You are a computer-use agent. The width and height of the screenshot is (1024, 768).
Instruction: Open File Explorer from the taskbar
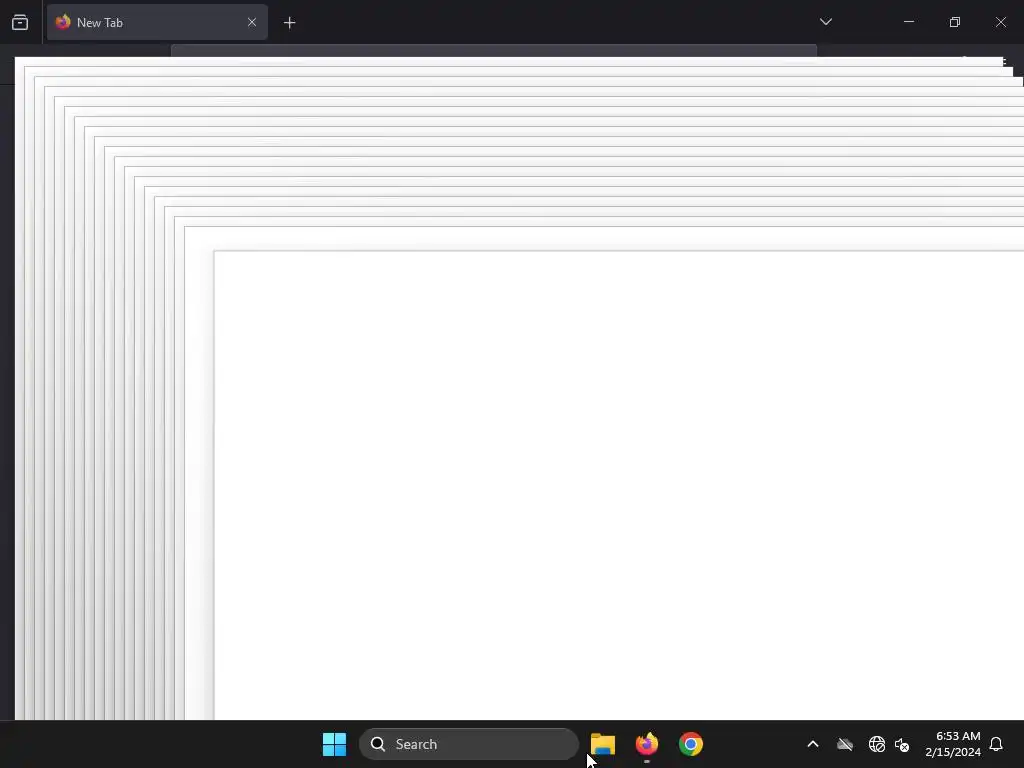(x=603, y=744)
